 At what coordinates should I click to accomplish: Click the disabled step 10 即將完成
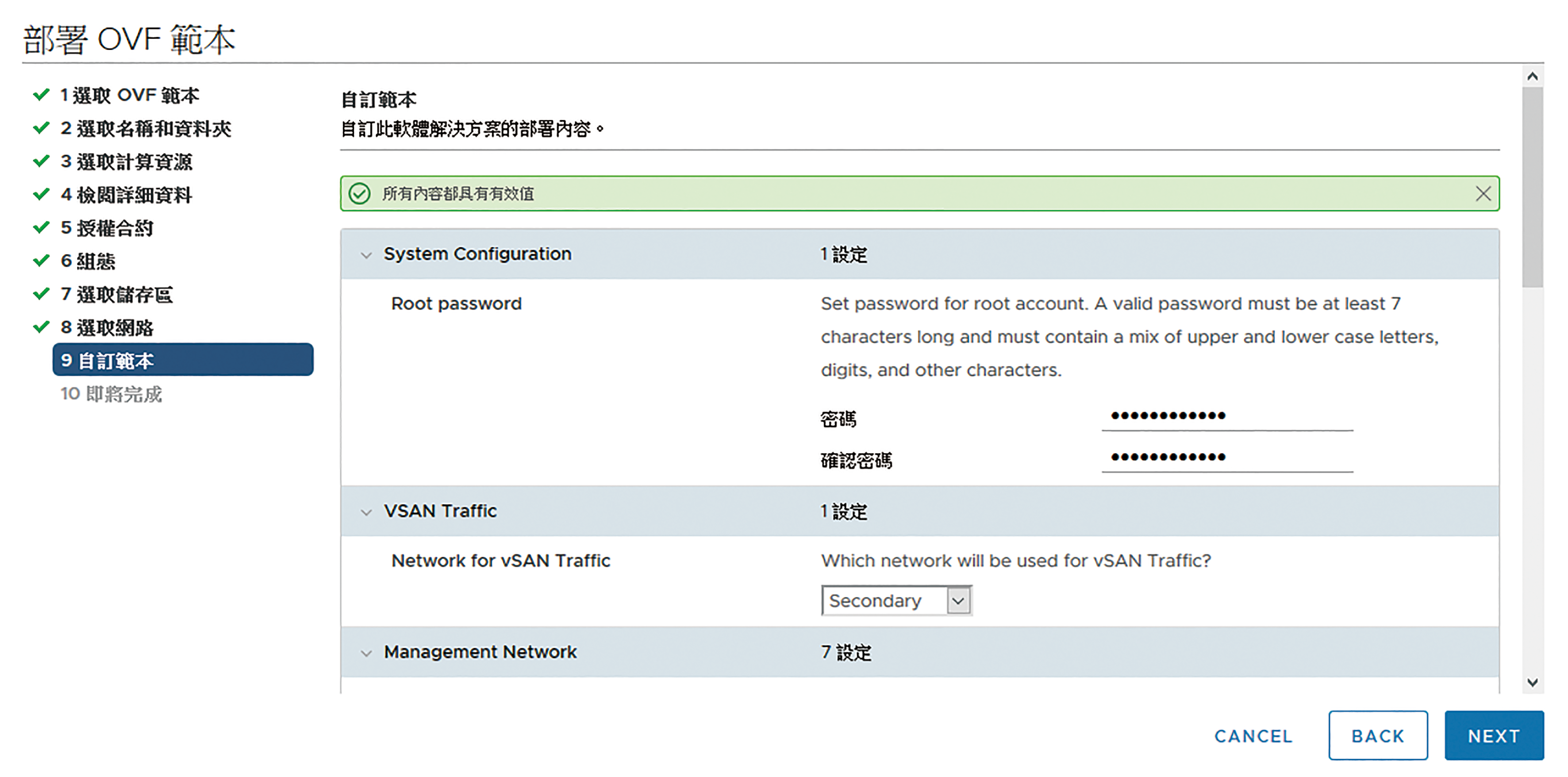pos(111,394)
